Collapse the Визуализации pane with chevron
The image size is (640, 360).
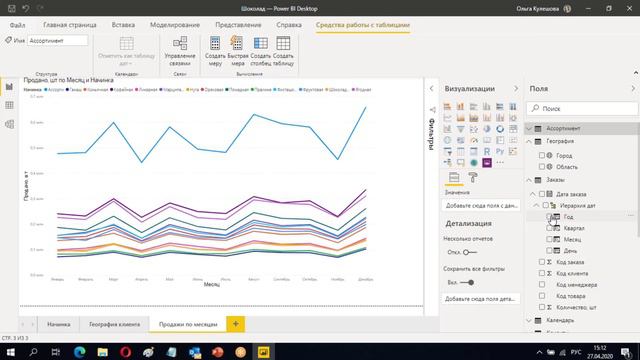[516, 89]
